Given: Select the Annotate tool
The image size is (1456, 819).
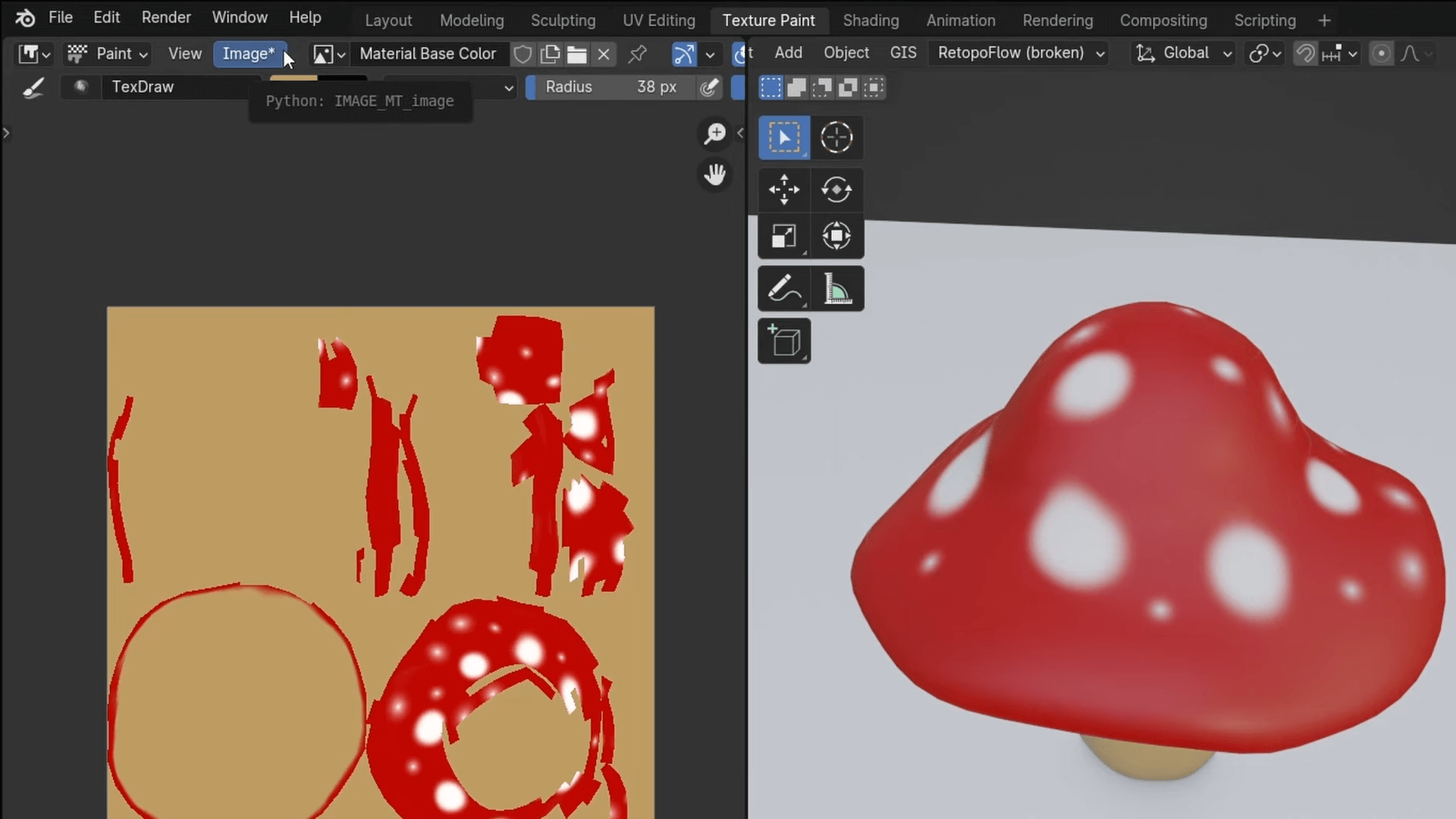Looking at the screenshot, I should 783,288.
